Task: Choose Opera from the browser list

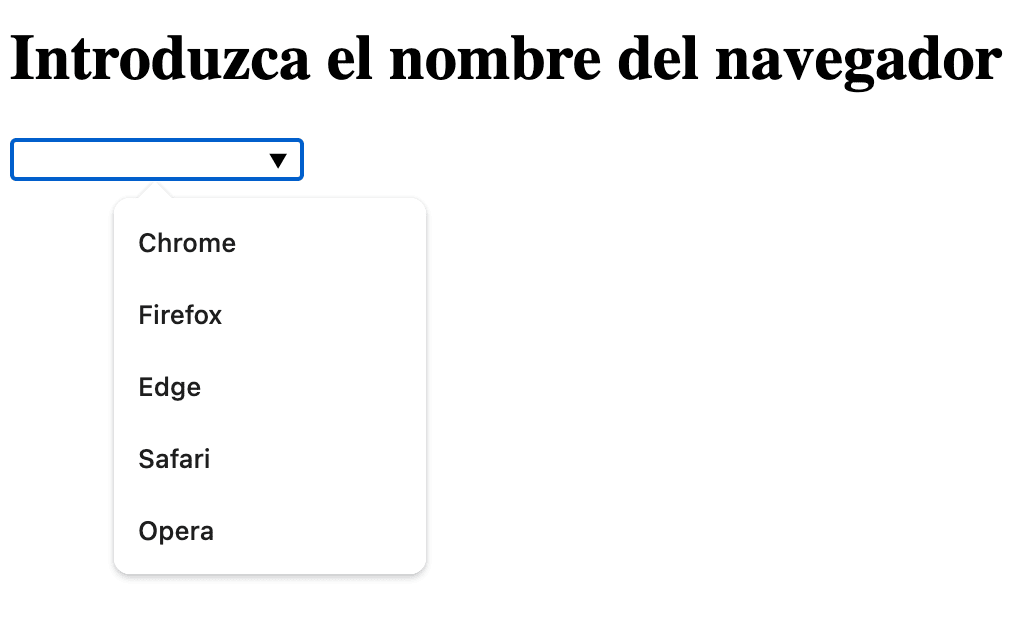Action: click(x=176, y=532)
